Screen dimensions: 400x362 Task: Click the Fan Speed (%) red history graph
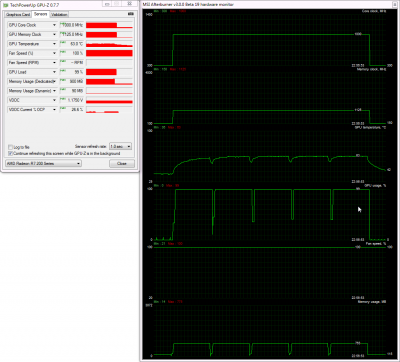[x=109, y=53]
